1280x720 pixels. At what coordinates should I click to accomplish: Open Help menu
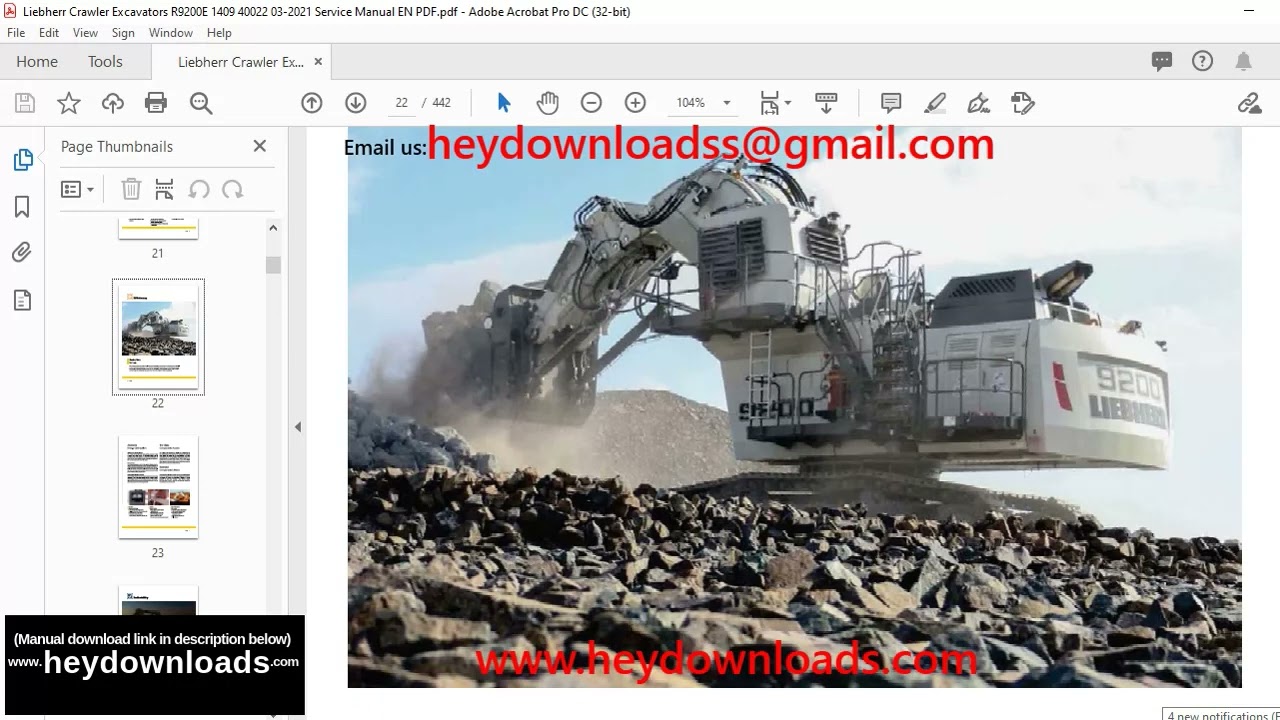[x=219, y=33]
